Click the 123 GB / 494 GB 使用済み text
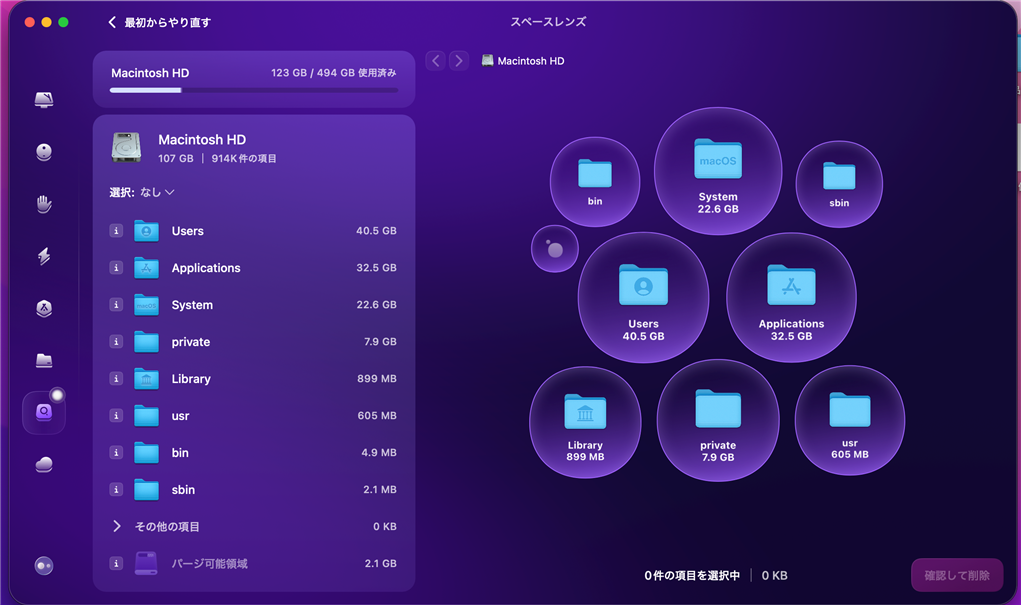The height and width of the screenshot is (605, 1021). [334, 73]
